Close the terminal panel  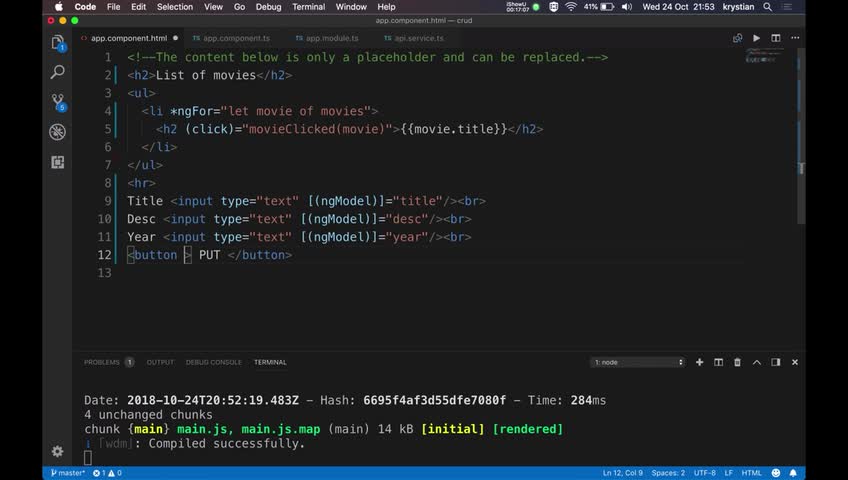point(795,362)
